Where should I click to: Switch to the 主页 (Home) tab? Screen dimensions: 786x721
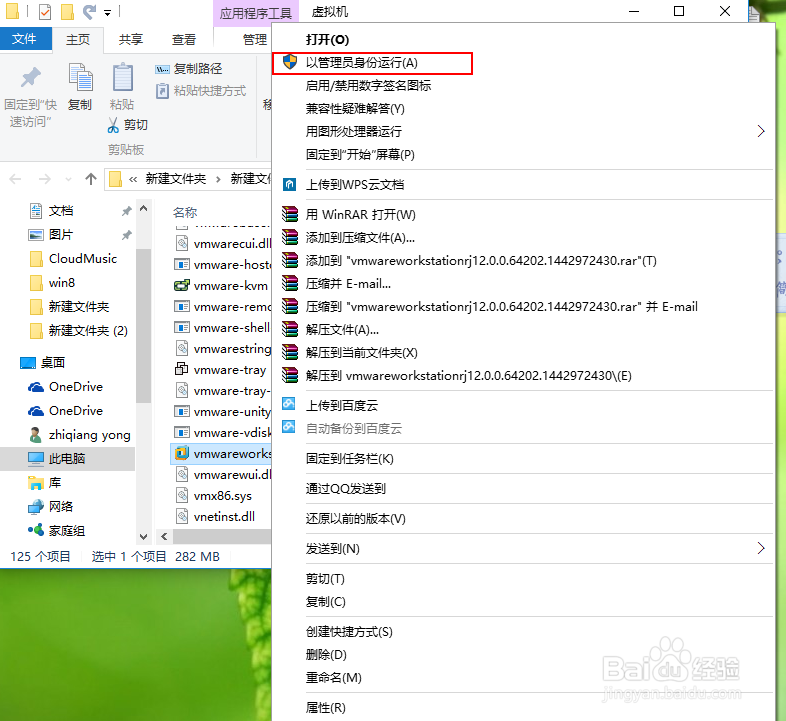[x=78, y=39]
